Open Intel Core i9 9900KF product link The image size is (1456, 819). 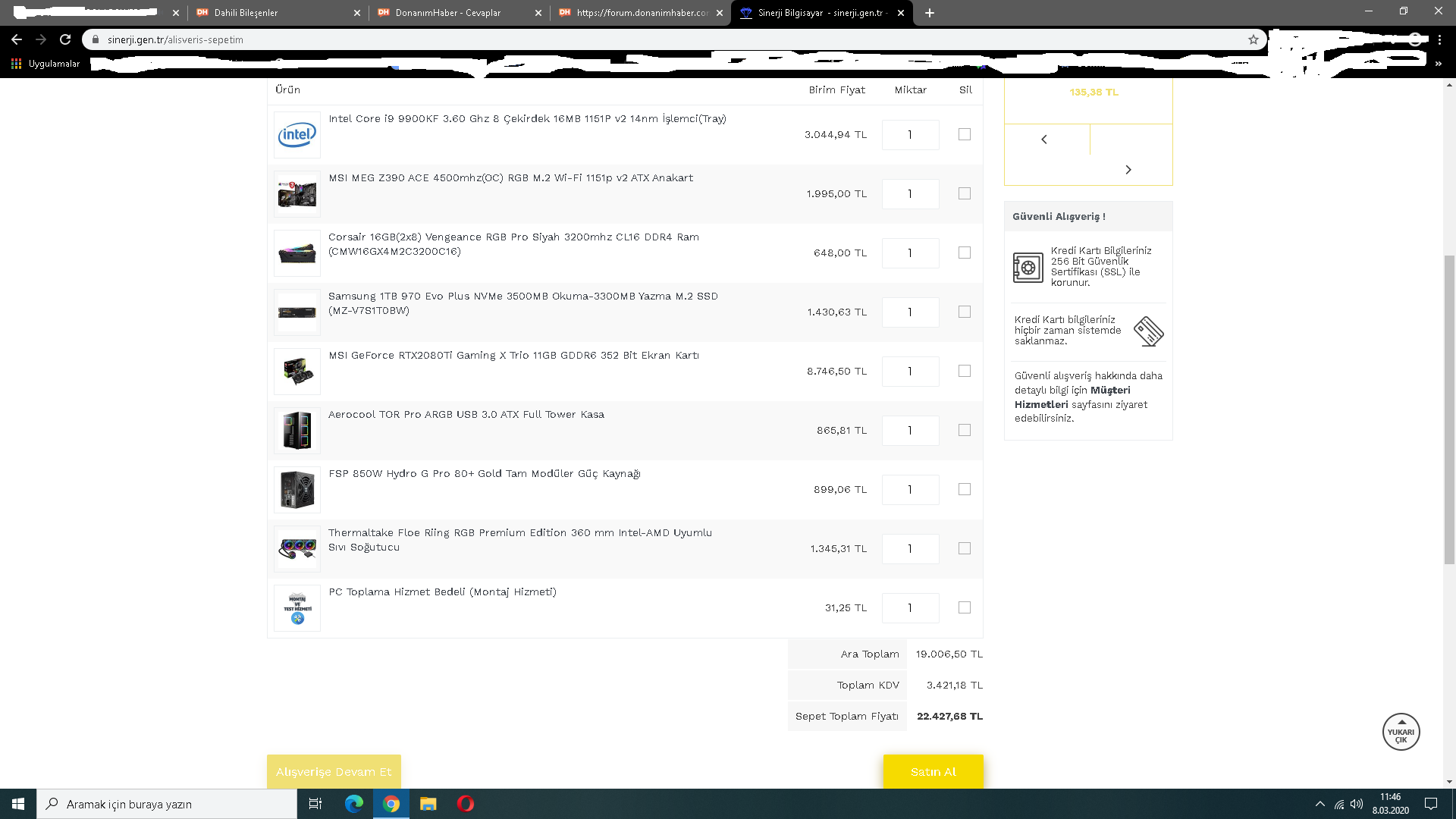click(x=527, y=119)
